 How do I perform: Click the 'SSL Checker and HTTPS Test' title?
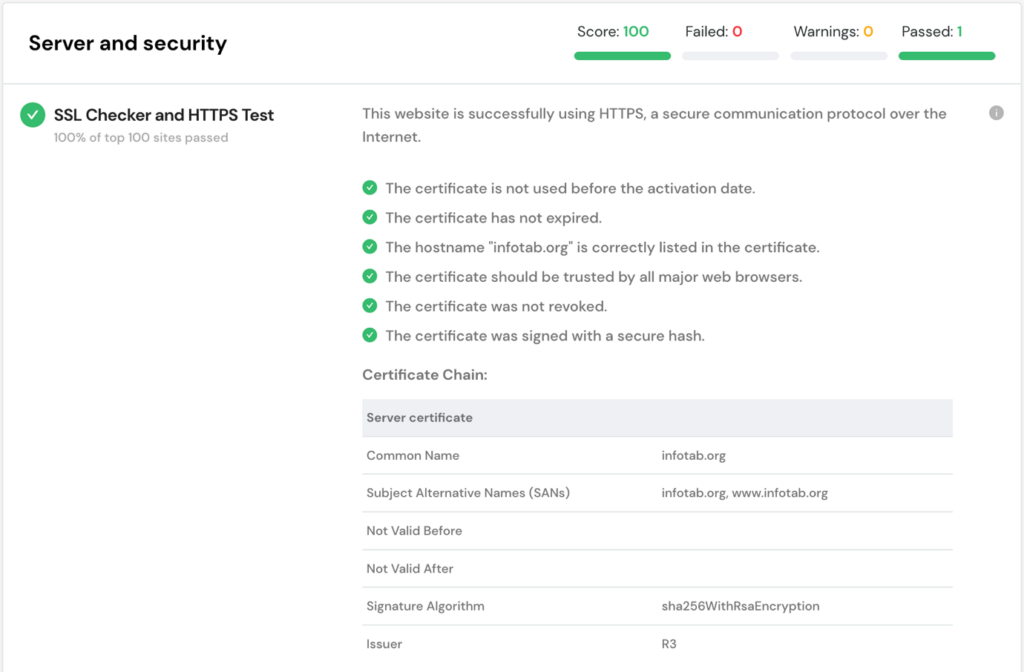click(x=164, y=115)
